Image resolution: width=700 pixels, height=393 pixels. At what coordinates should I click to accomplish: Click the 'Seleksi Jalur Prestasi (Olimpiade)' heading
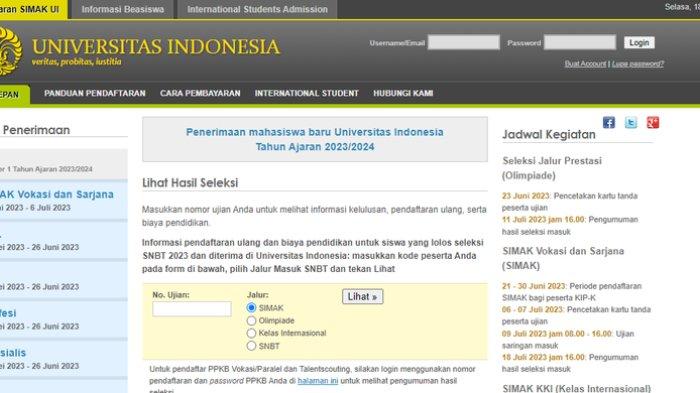tap(552, 168)
